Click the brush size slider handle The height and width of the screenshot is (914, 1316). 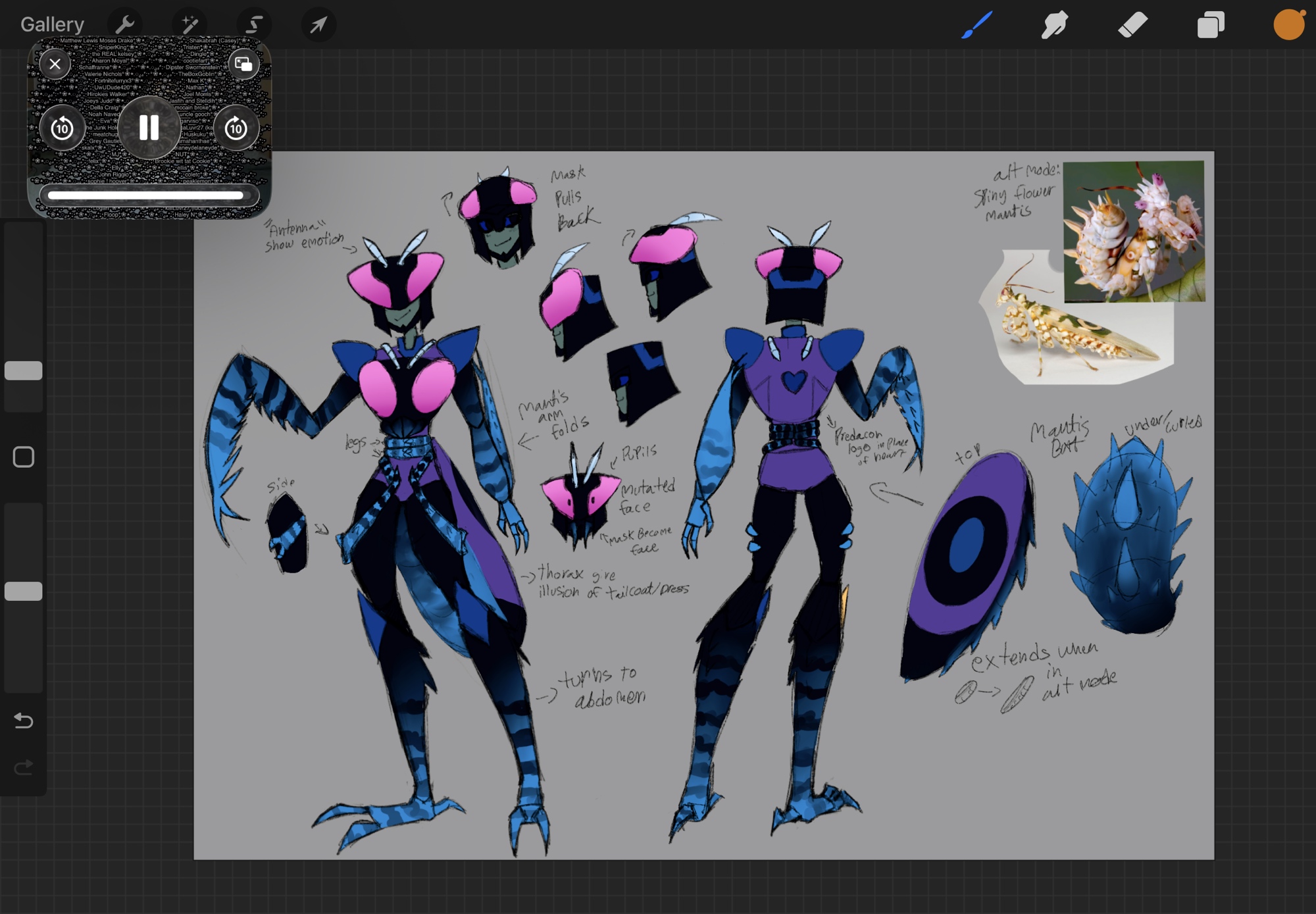[x=24, y=370]
